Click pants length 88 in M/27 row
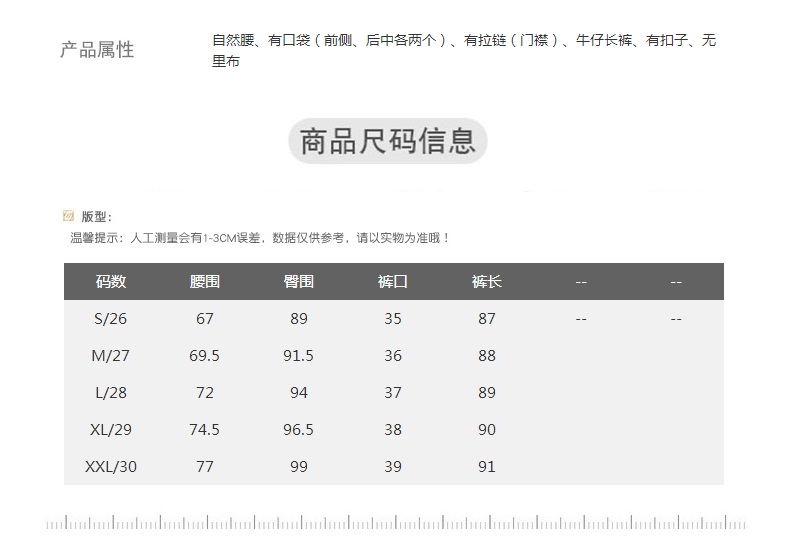 pyautogui.click(x=487, y=356)
